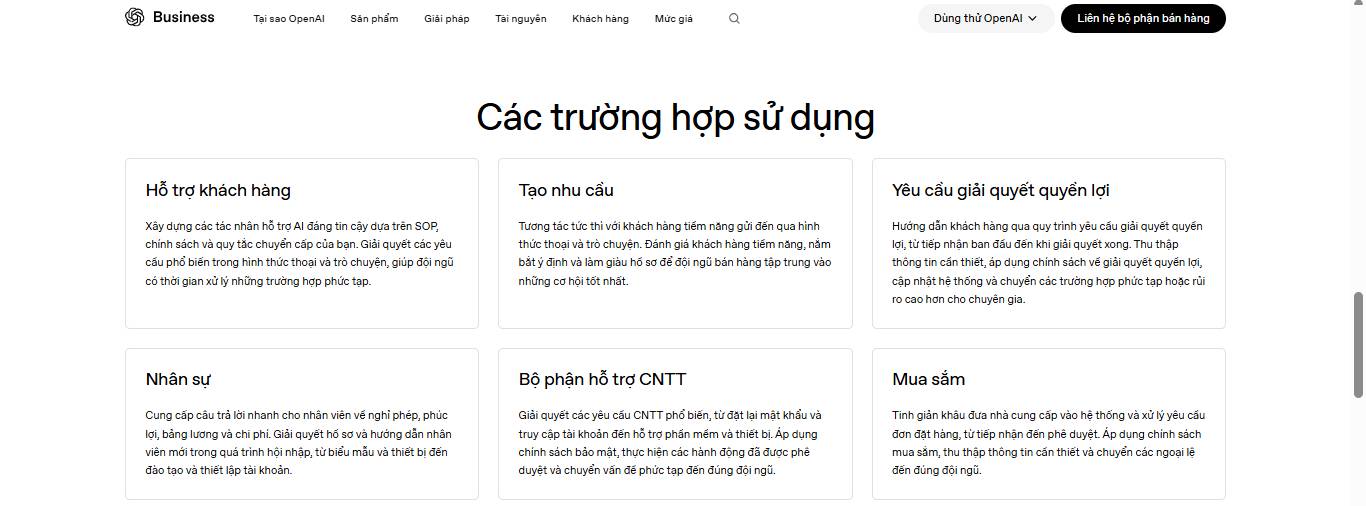Open the Giải pháp menu

tap(446, 19)
